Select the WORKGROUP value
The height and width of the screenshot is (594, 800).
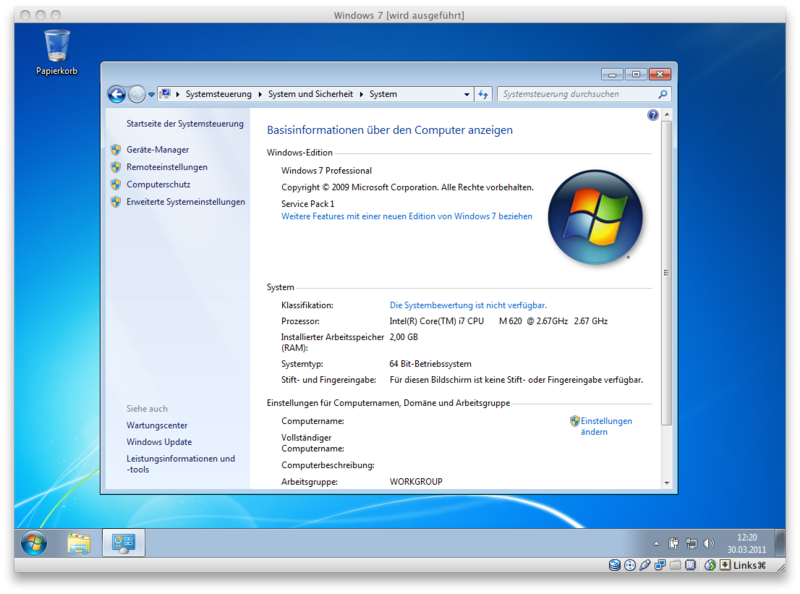(416, 482)
